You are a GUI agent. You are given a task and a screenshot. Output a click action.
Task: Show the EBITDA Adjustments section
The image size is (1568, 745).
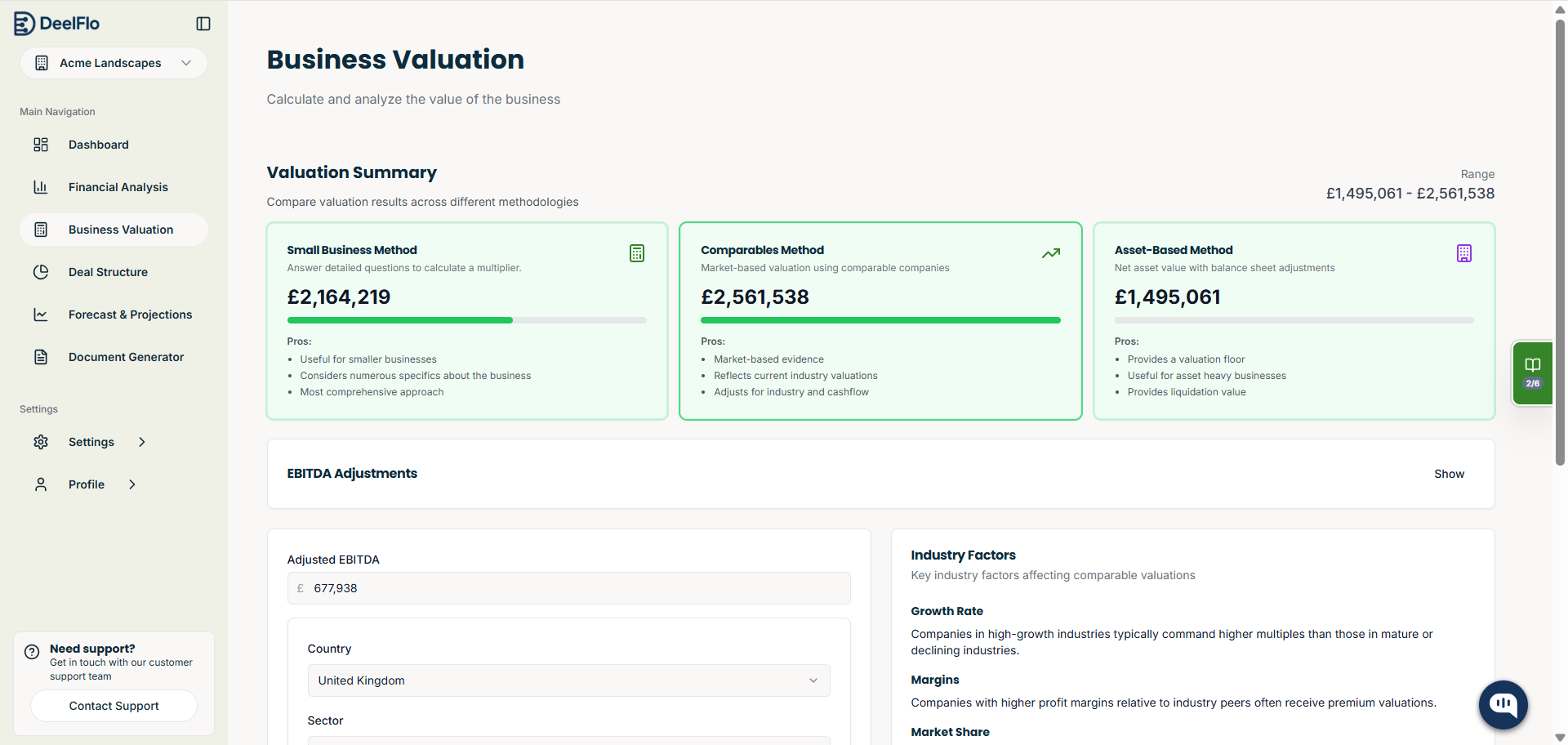pyautogui.click(x=1449, y=474)
